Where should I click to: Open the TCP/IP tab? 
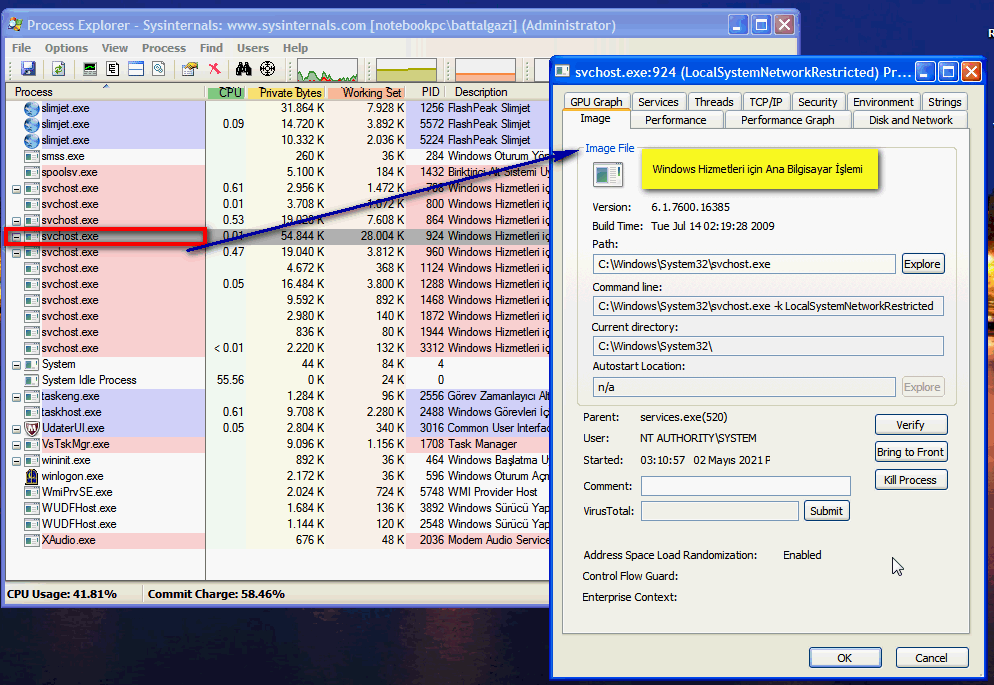tap(766, 102)
